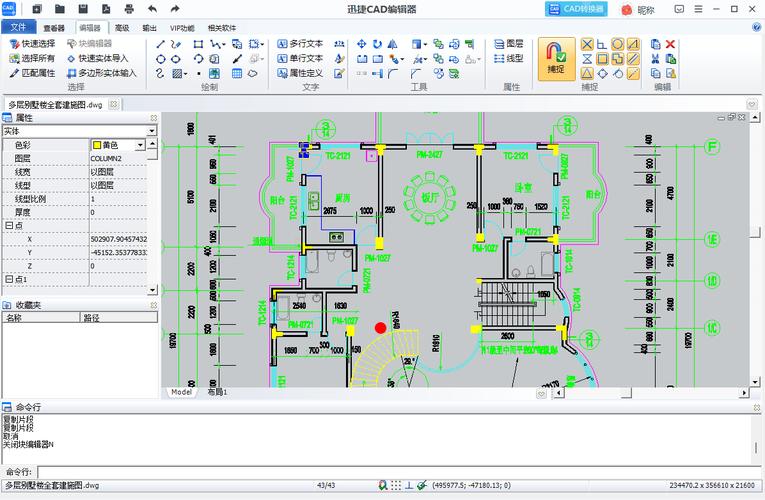Expand the drawing tabs list arrow
The image size is (765, 500).
[752, 104]
